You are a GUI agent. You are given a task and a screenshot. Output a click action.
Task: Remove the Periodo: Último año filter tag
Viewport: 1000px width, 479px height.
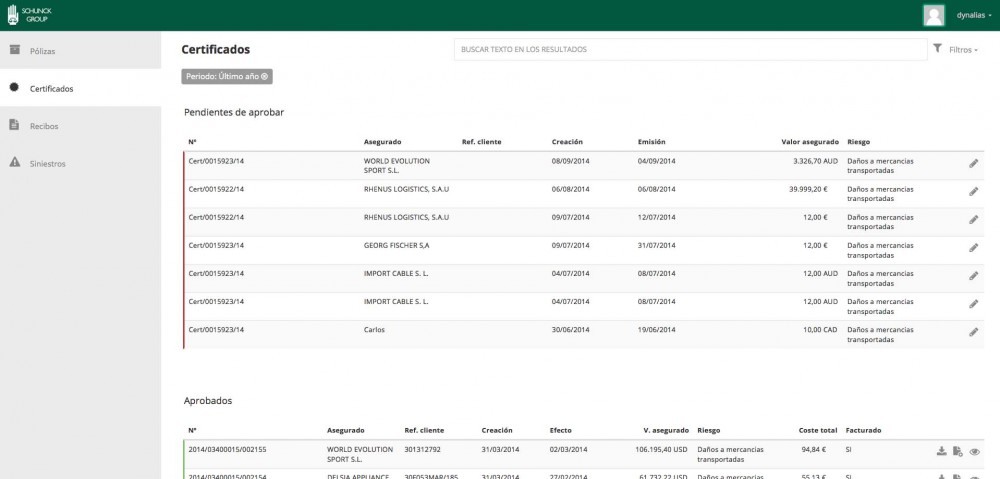click(x=265, y=76)
